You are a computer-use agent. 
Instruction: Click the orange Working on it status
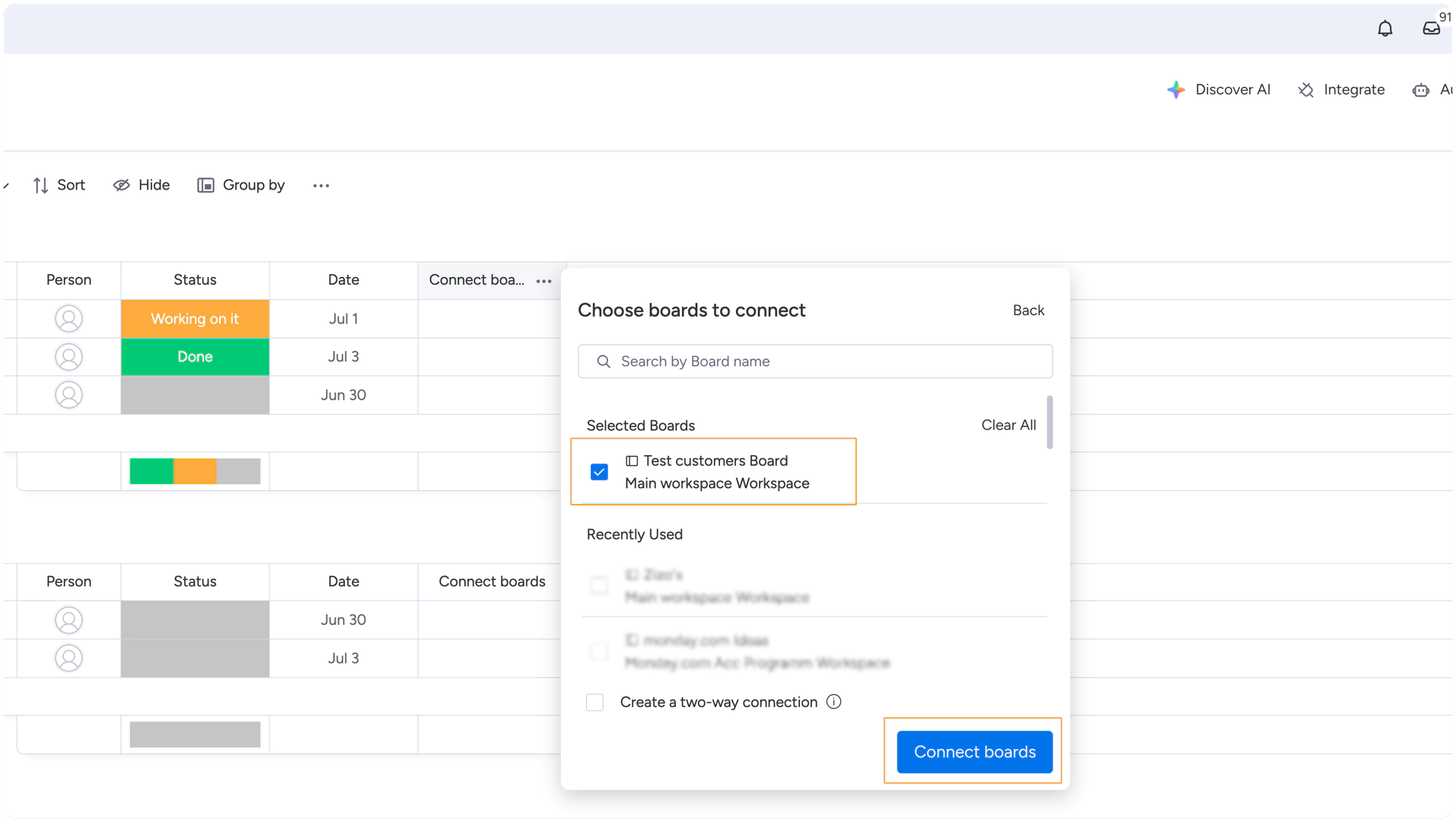coord(195,319)
